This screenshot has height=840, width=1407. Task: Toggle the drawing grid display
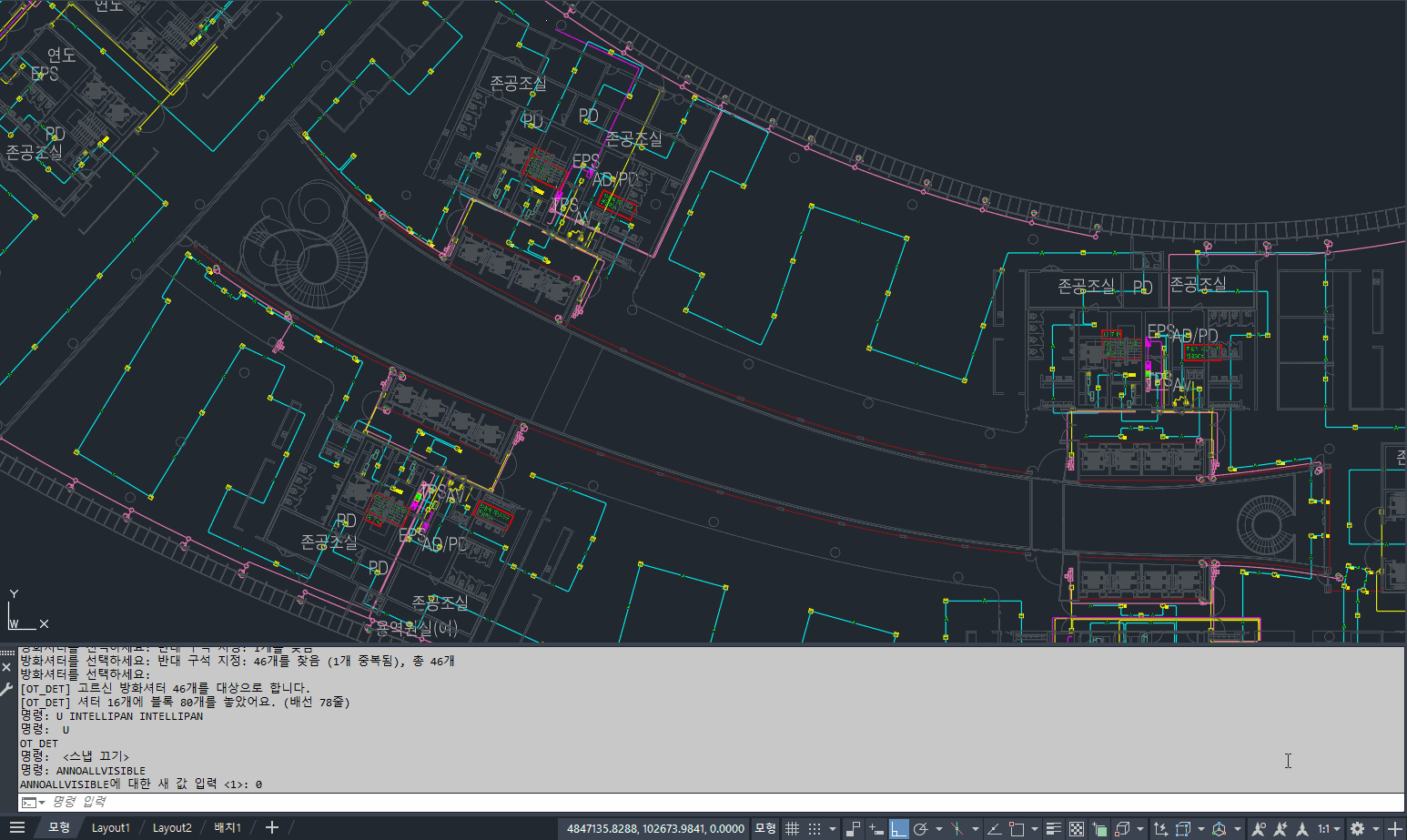(792, 829)
